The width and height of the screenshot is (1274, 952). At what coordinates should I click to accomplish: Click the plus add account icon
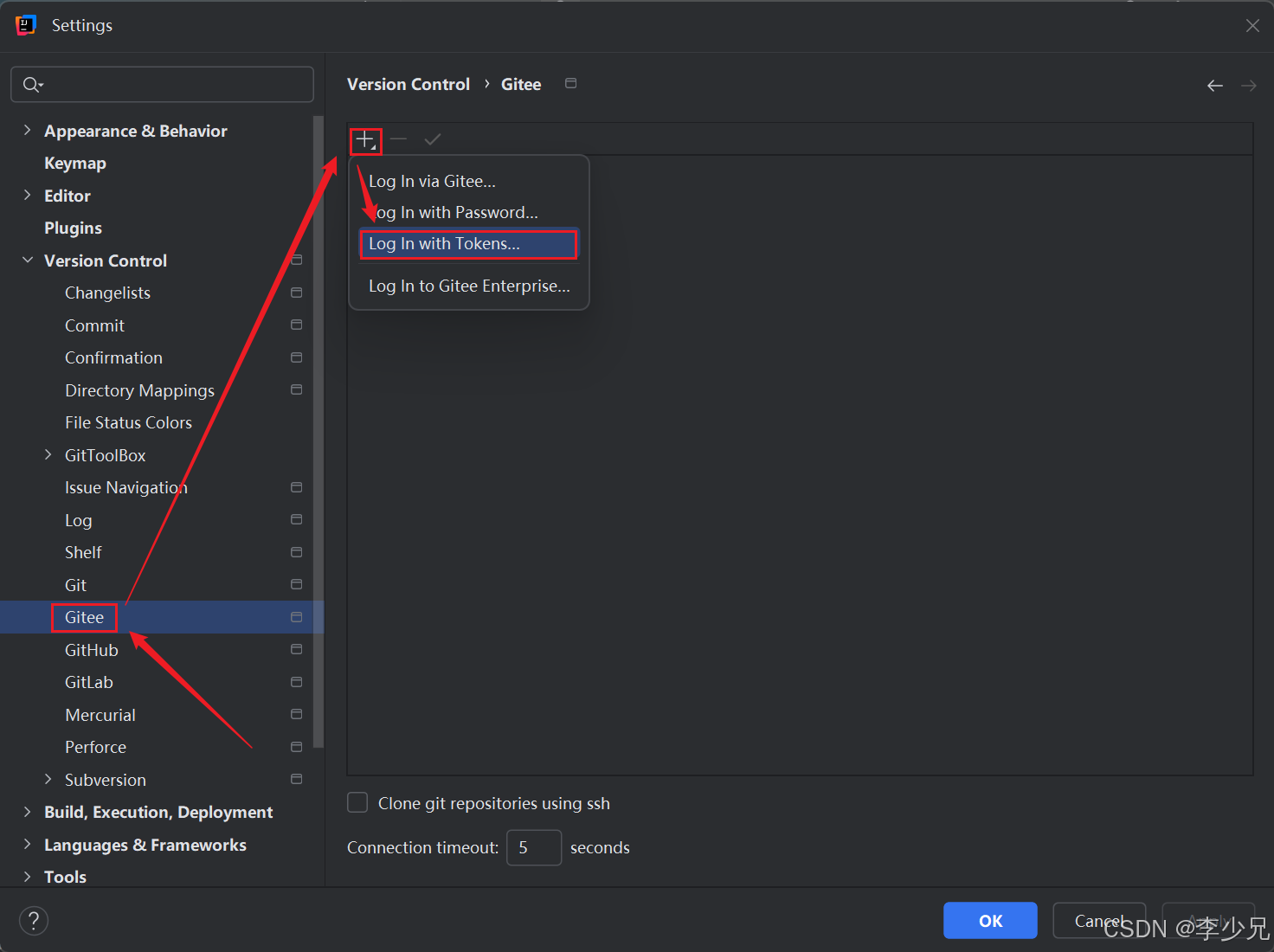tap(365, 139)
